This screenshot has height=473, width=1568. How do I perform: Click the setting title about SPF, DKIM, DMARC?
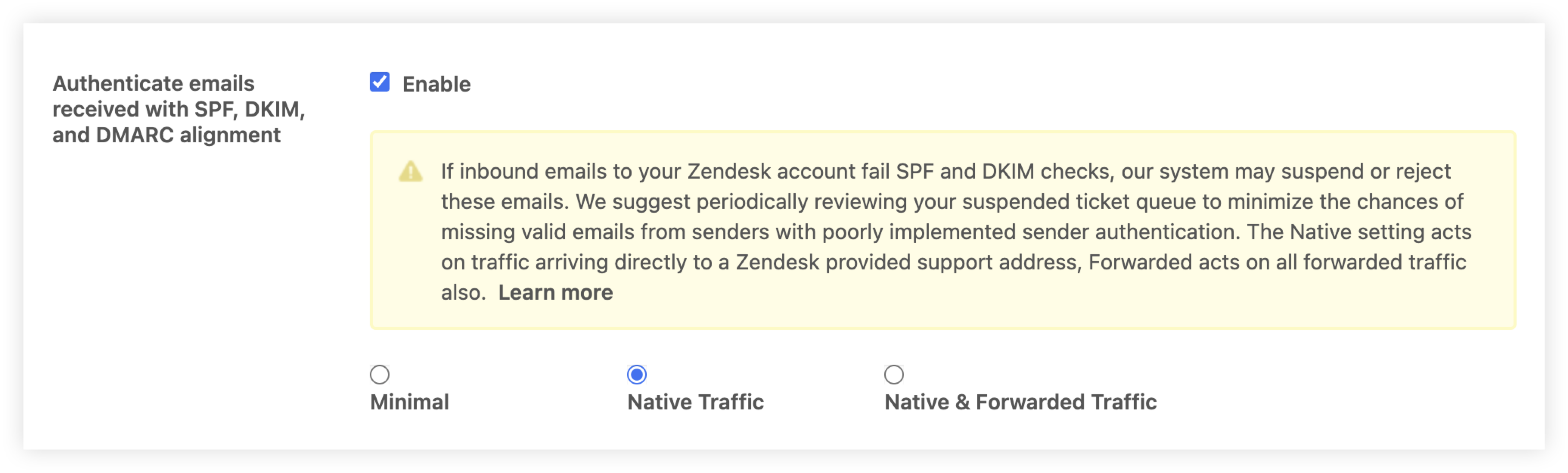[x=180, y=109]
